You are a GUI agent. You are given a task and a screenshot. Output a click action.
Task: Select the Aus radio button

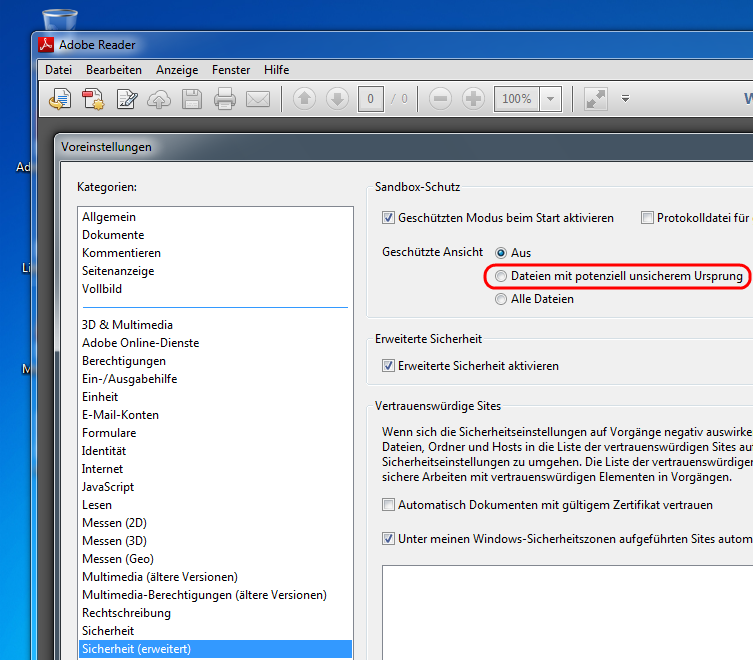pyautogui.click(x=501, y=253)
